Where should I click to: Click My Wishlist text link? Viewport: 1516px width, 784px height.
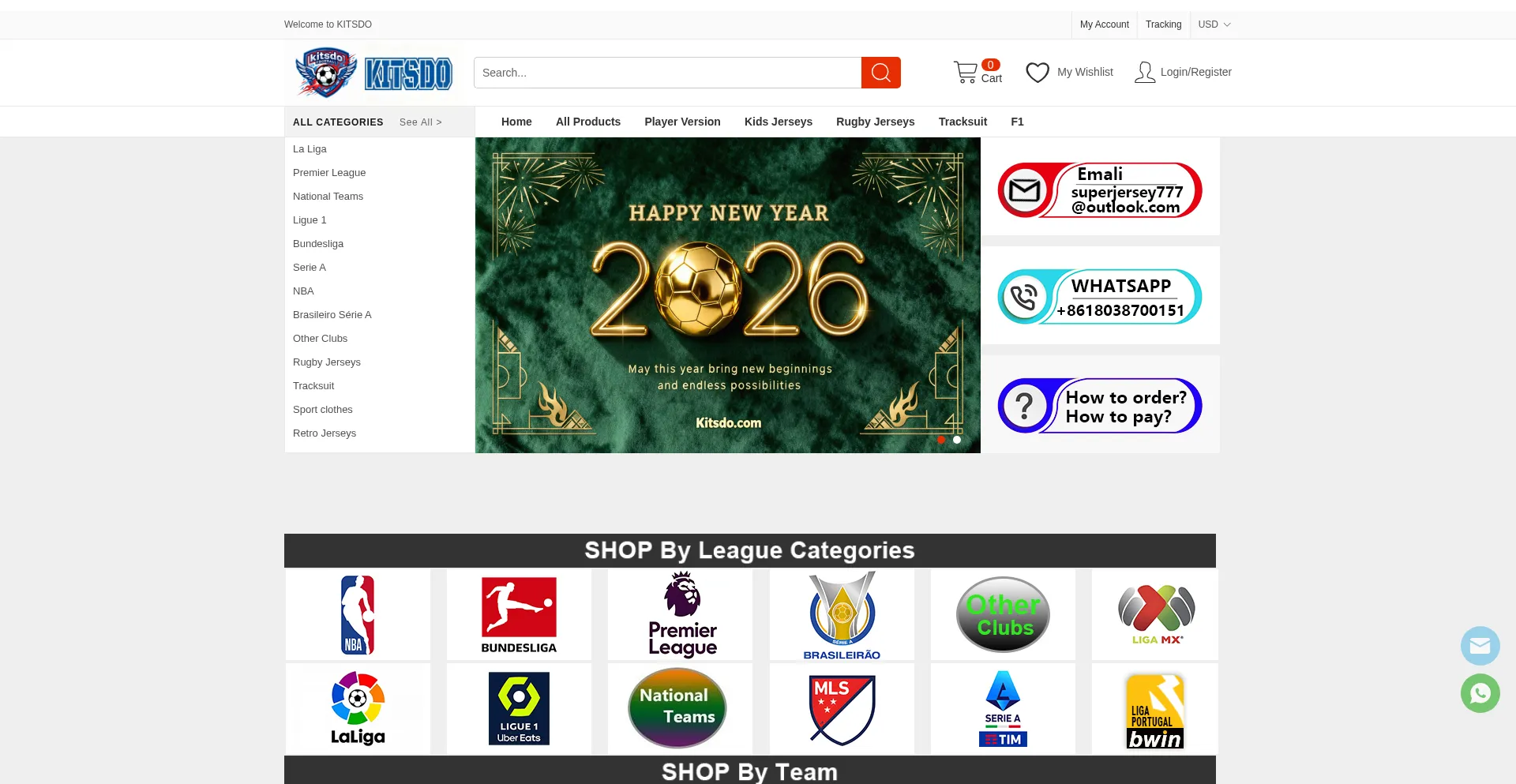pyautogui.click(x=1085, y=72)
